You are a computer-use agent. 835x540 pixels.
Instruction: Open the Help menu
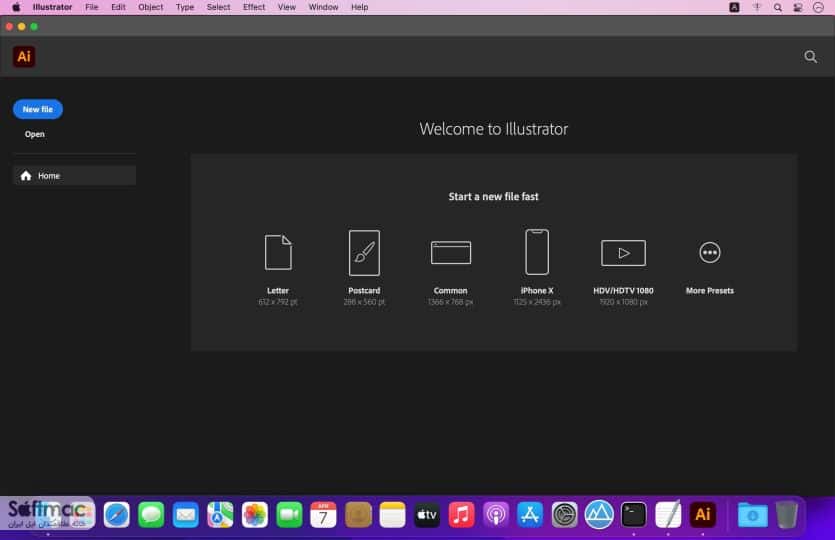tap(359, 7)
